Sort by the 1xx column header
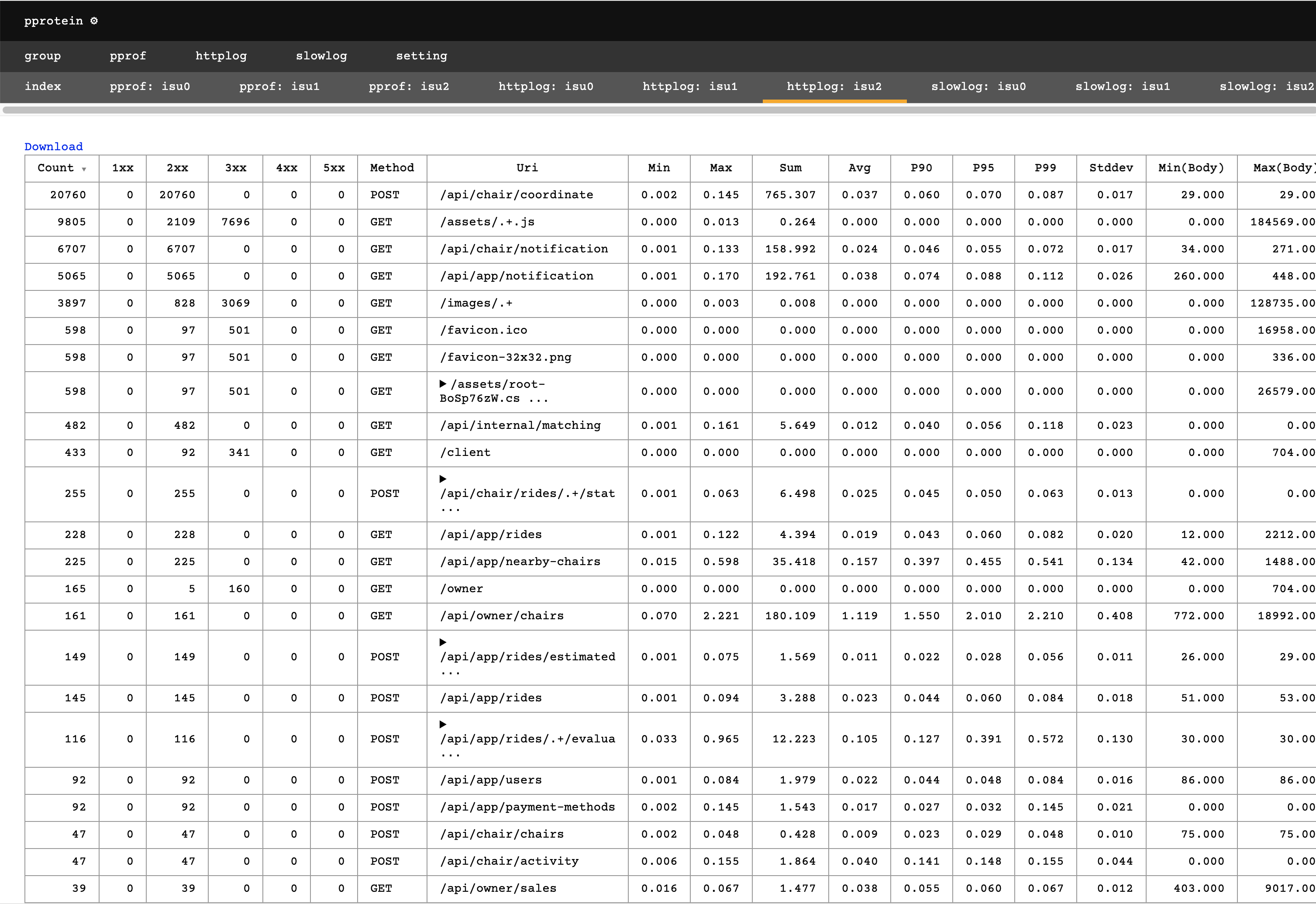1316x904 pixels. pyautogui.click(x=122, y=168)
